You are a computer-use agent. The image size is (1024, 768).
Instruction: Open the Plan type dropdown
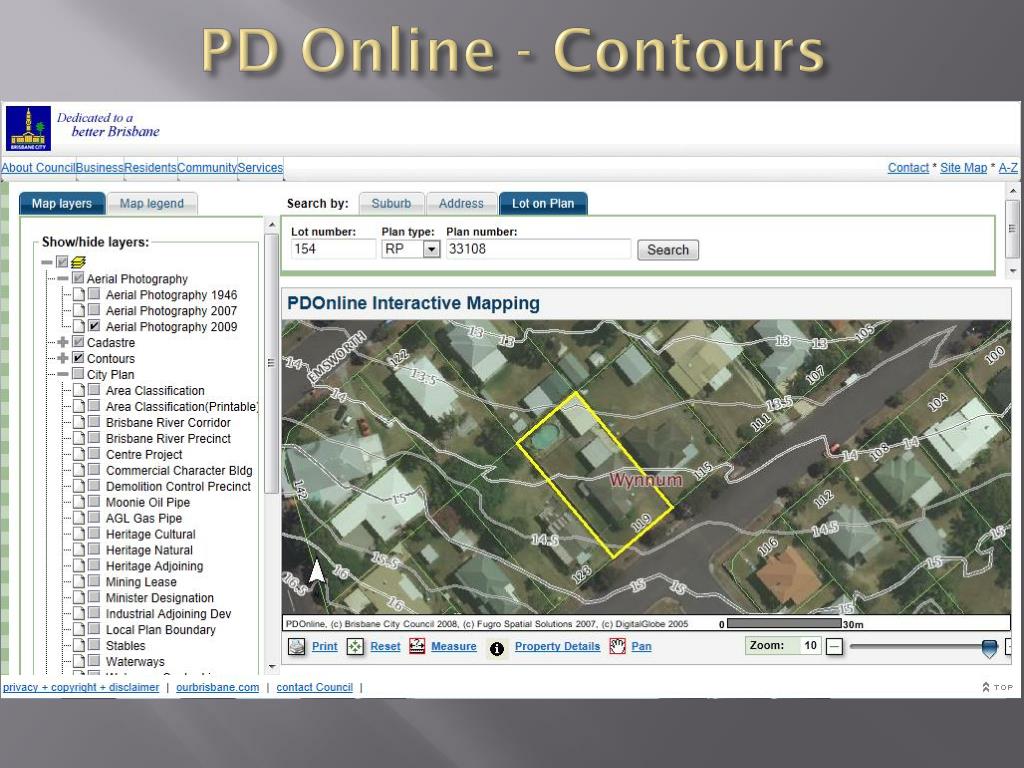[431, 249]
